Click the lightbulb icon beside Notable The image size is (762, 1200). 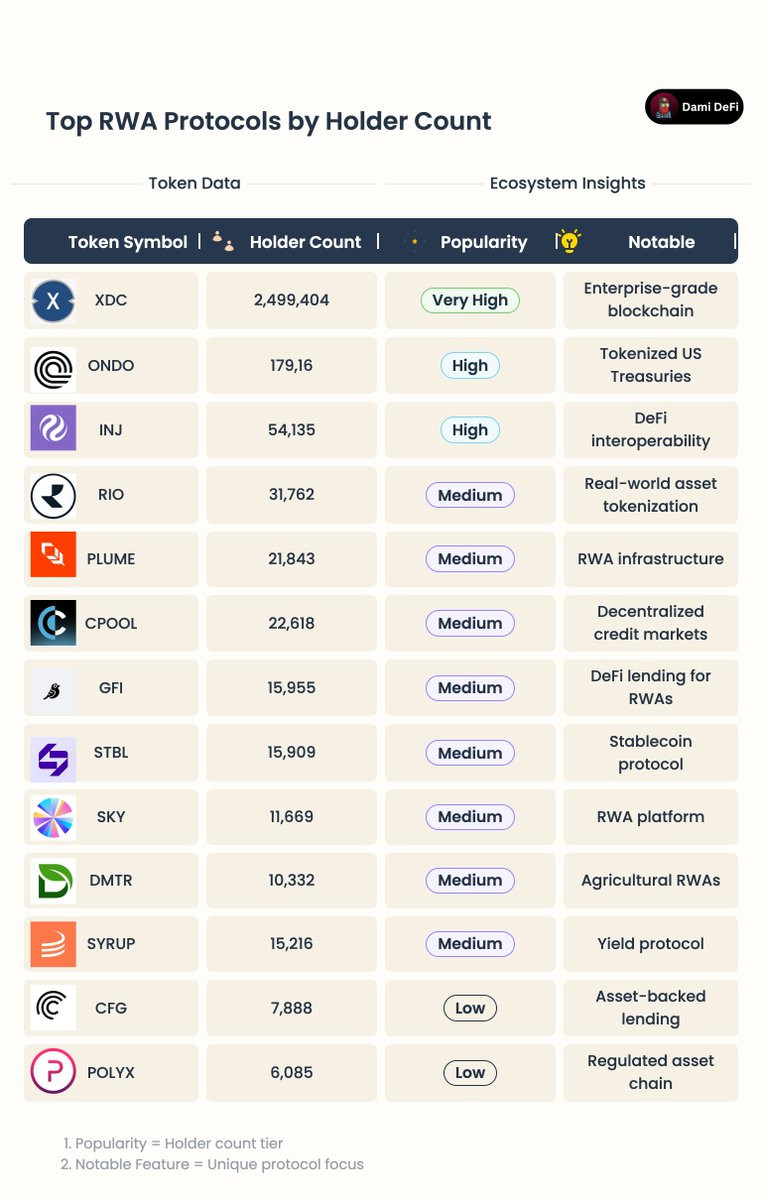point(569,241)
